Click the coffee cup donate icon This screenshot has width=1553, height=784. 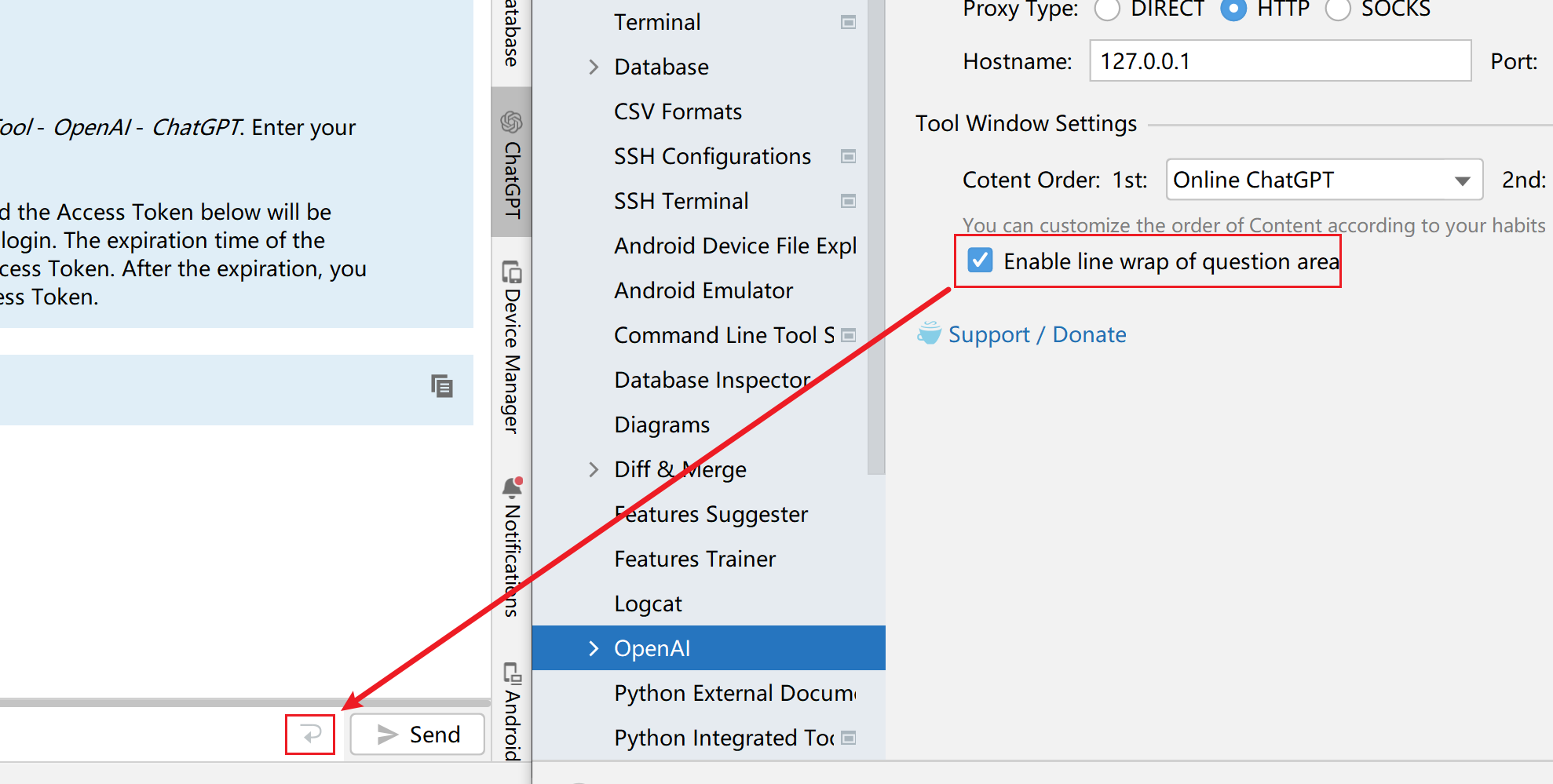click(929, 333)
